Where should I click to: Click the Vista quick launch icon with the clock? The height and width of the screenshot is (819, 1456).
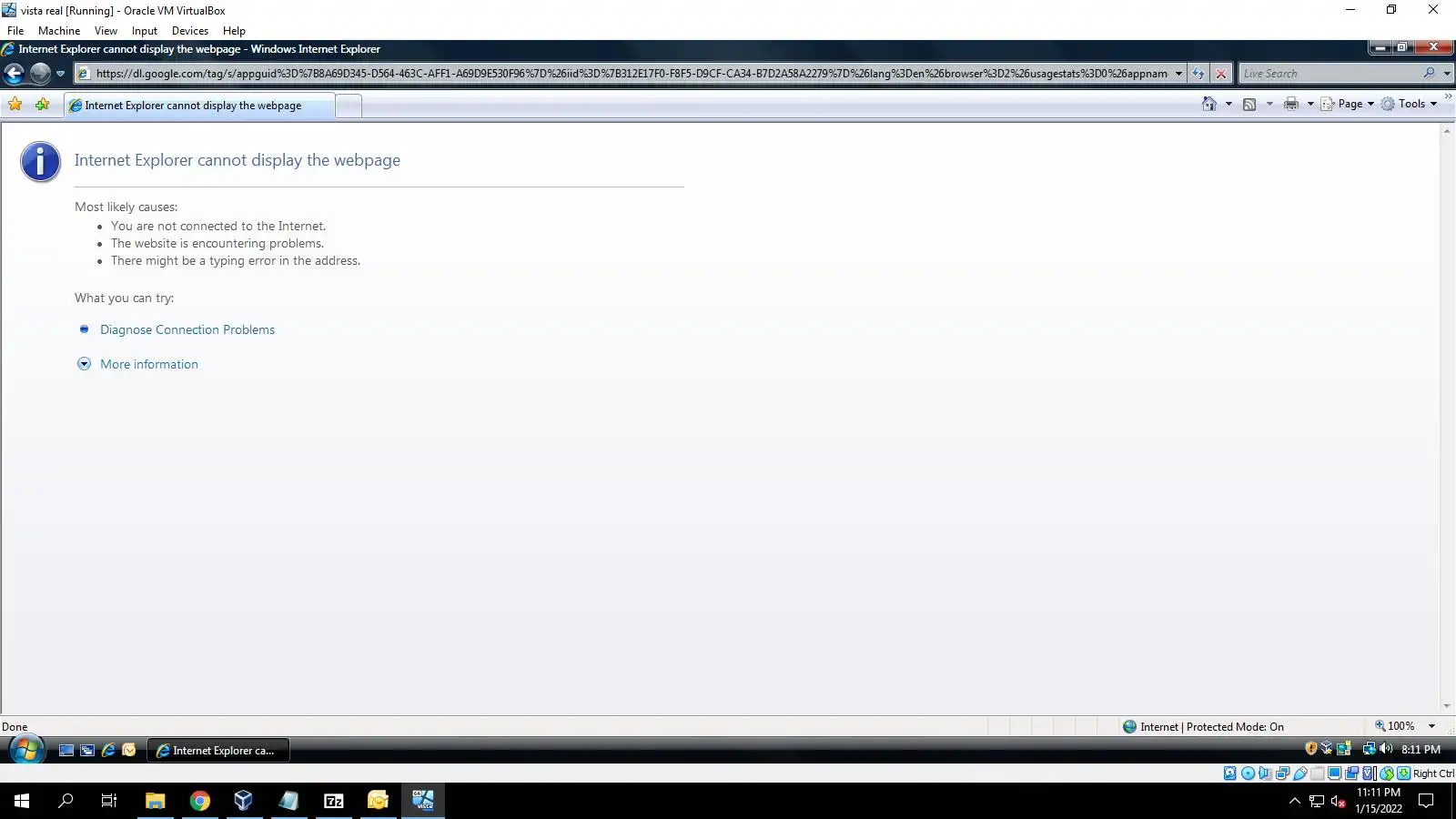129,751
